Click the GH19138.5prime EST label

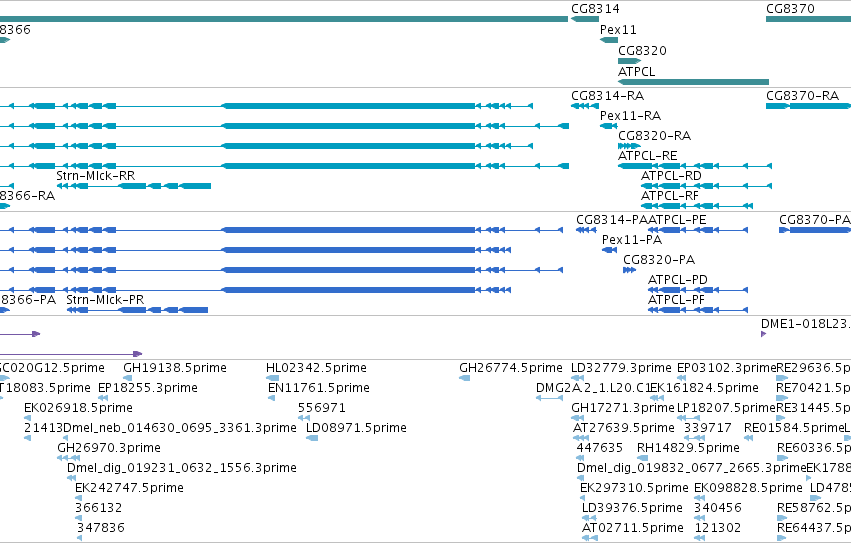(x=175, y=368)
